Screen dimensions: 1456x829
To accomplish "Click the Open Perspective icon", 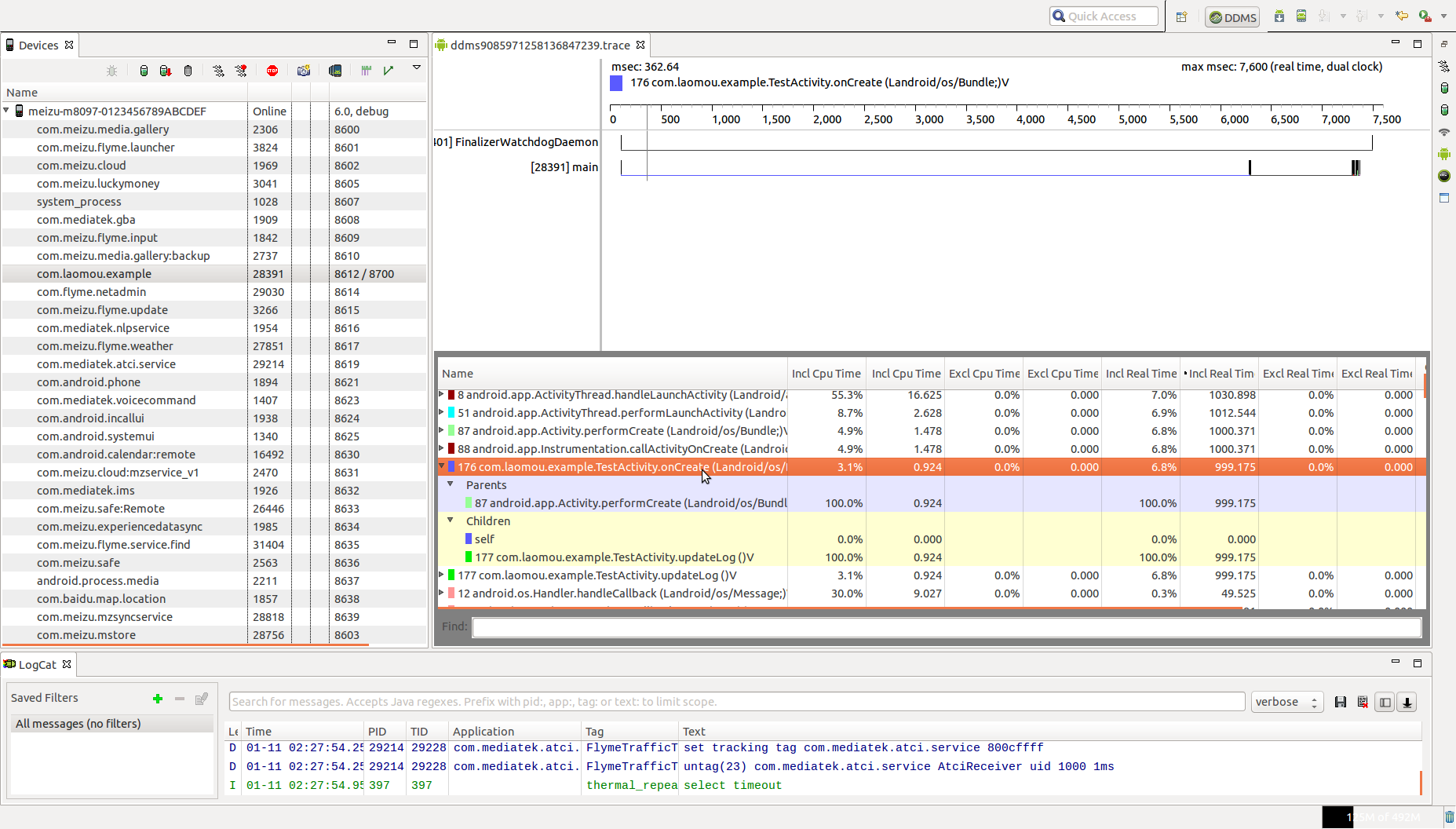I will [1182, 16].
